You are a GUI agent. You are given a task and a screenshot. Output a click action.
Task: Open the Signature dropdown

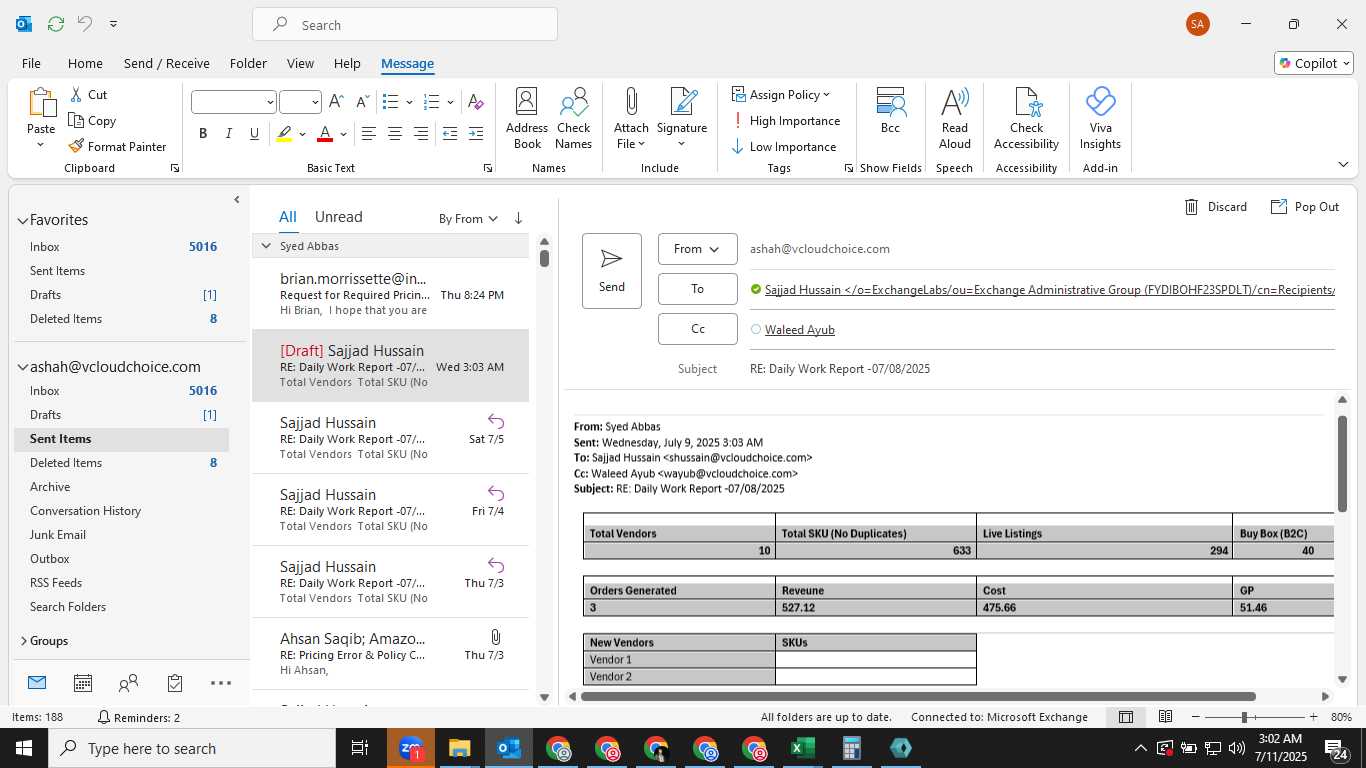(x=682, y=118)
